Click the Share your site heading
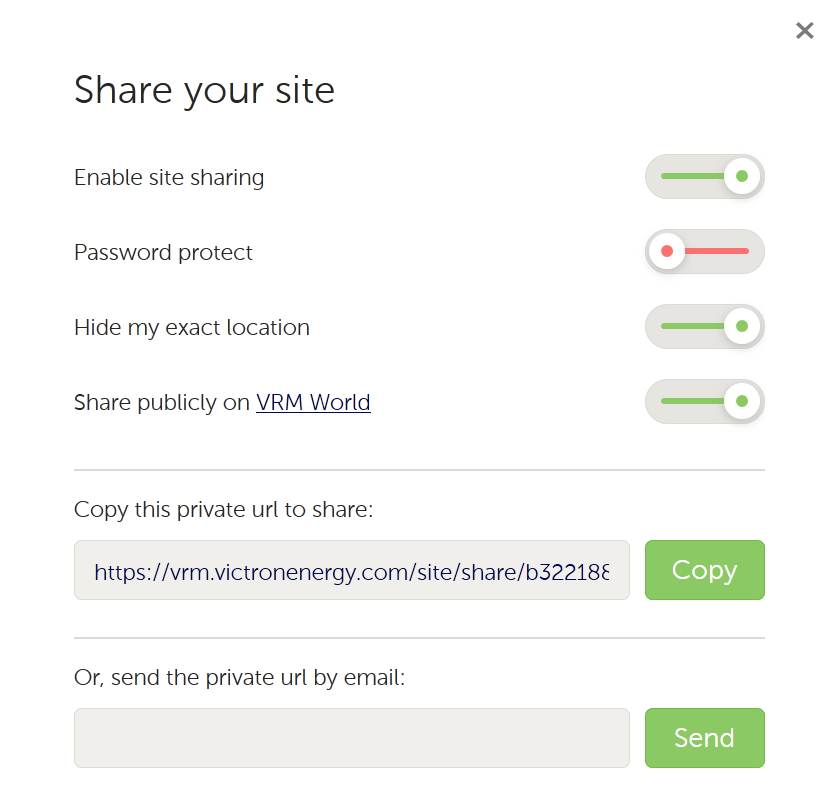The height and width of the screenshot is (801, 825). (x=204, y=90)
